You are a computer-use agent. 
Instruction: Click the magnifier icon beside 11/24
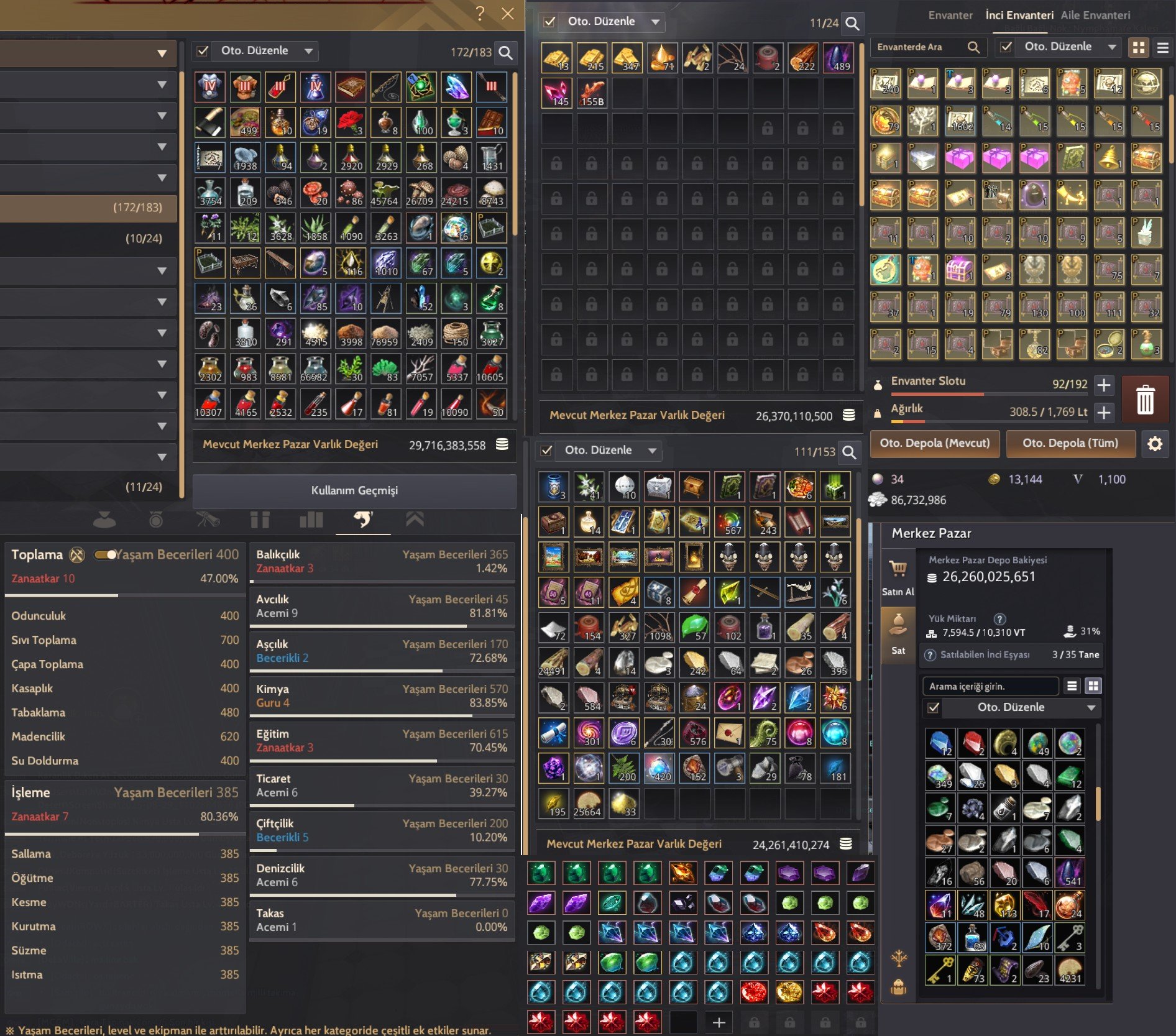pyautogui.click(x=853, y=24)
